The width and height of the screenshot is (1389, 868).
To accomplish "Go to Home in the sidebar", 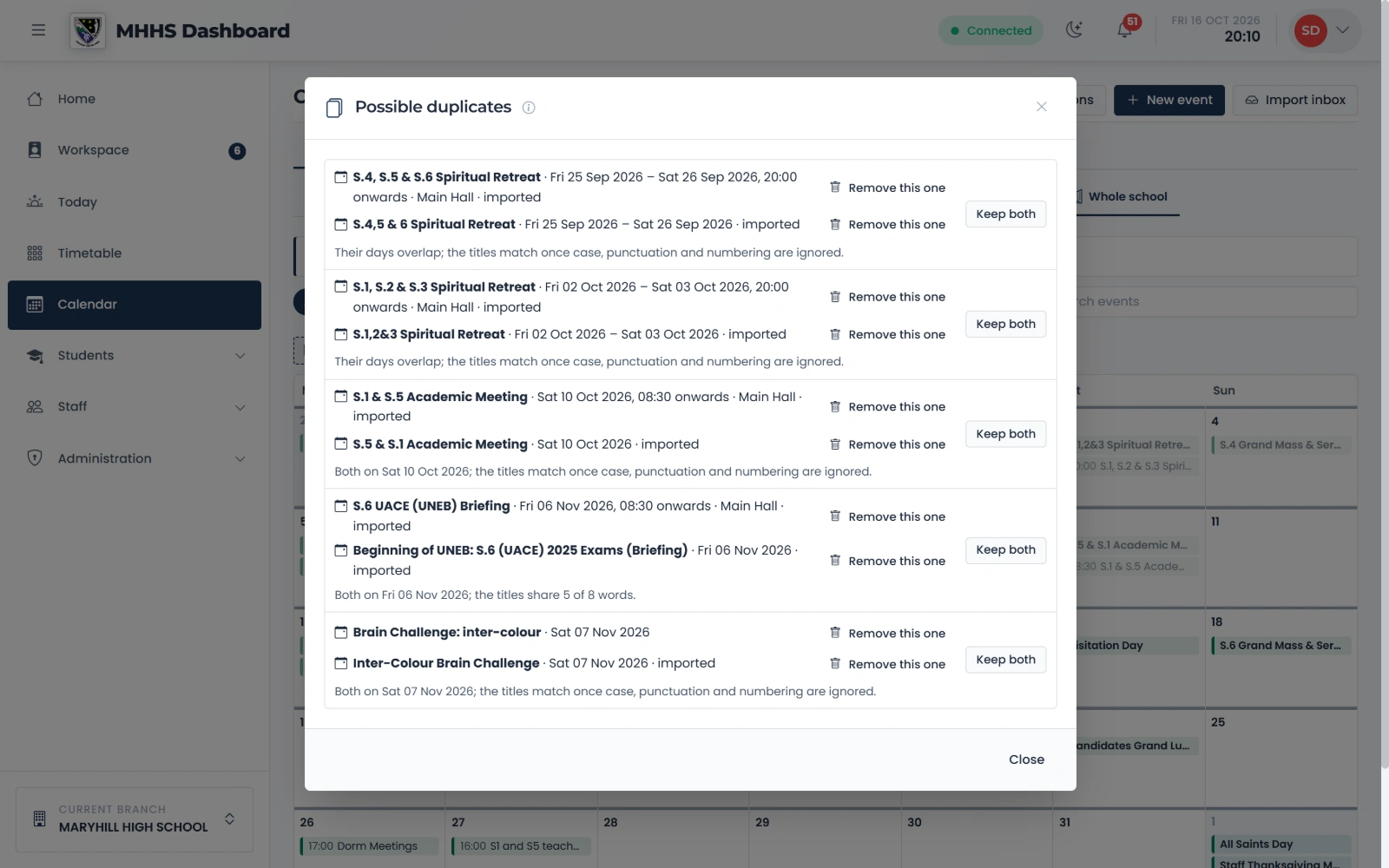I will [x=135, y=99].
